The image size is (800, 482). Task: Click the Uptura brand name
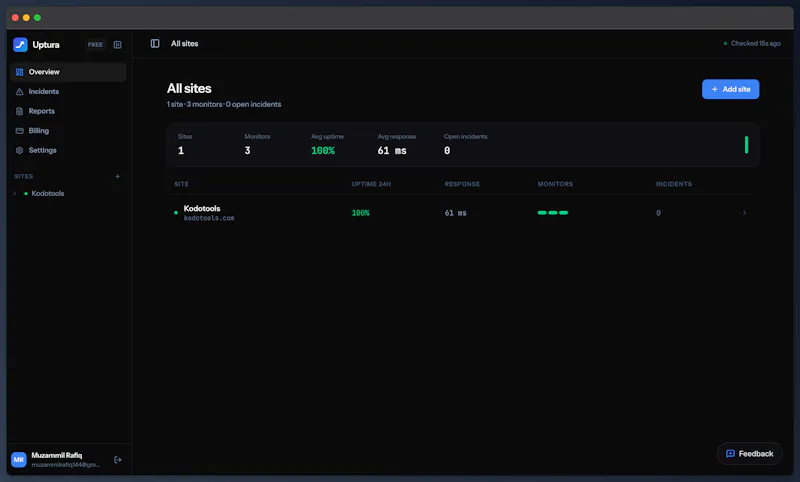(x=46, y=45)
